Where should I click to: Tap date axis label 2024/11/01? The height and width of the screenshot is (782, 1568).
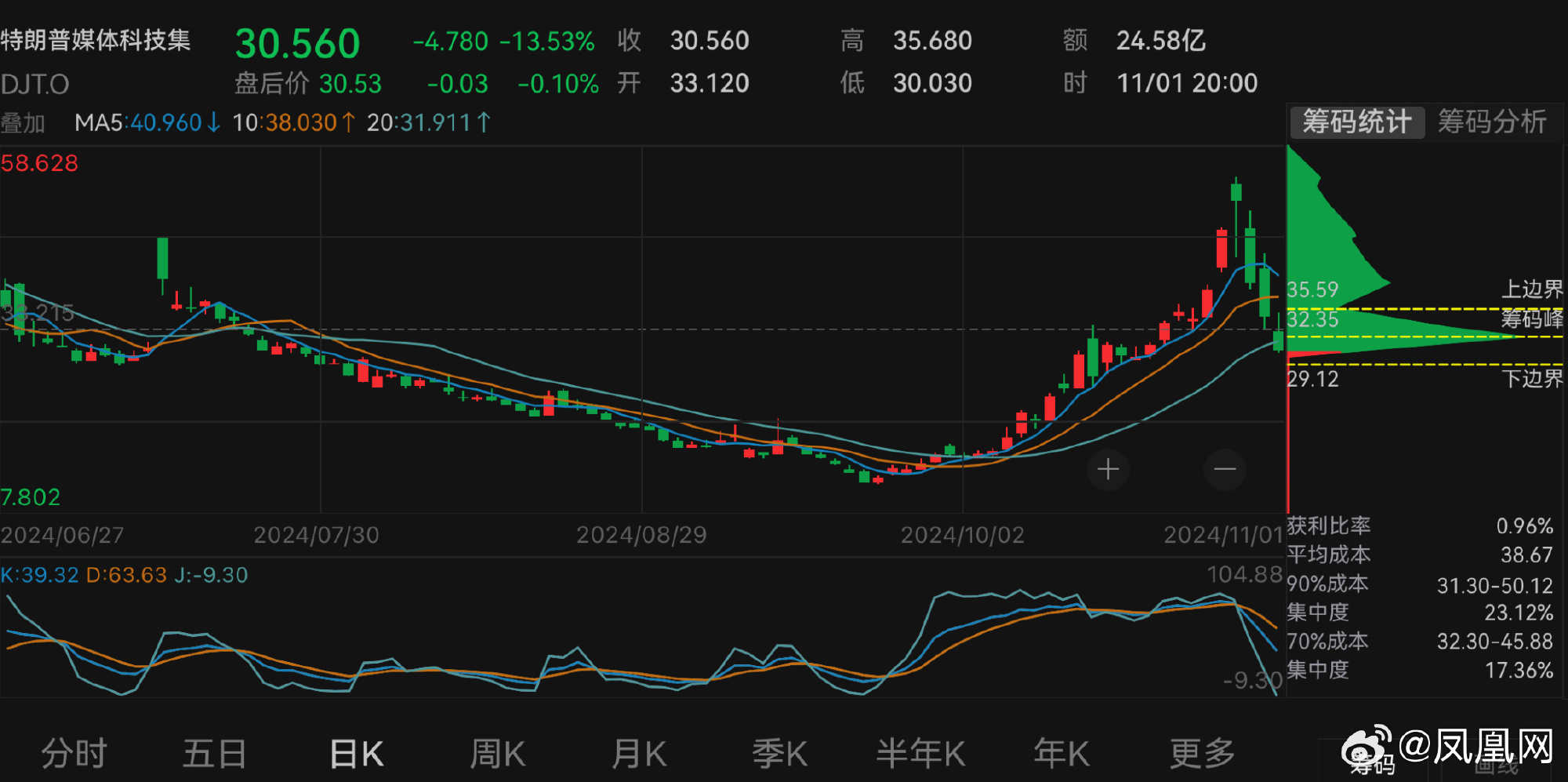coord(1223,535)
